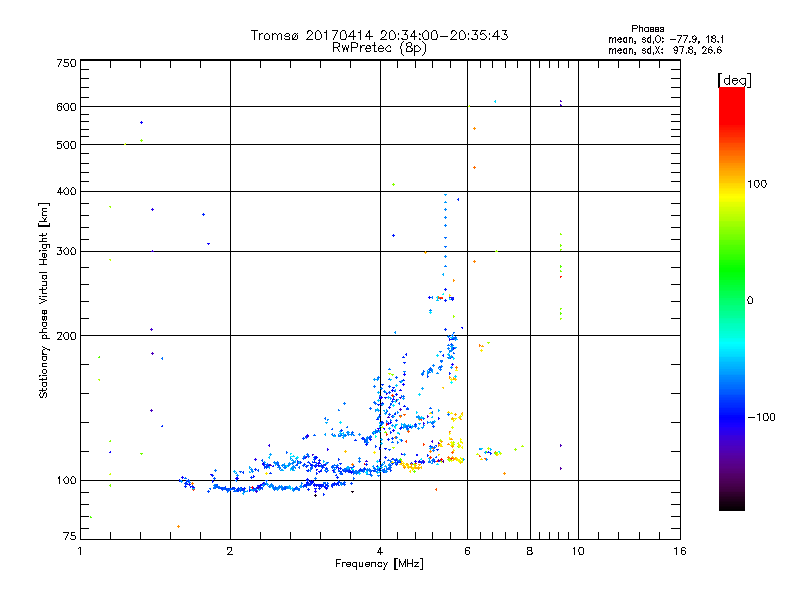The height and width of the screenshot is (600, 800).
Task: Click the y-axis tick label "300"
Action: 66,252
